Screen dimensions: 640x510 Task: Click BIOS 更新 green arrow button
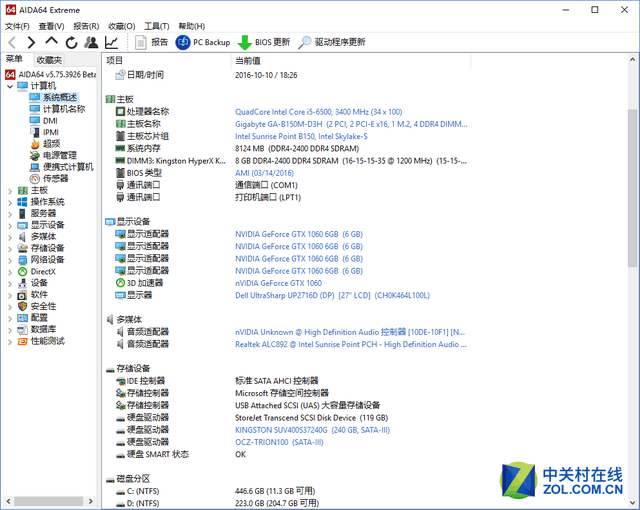pos(264,42)
